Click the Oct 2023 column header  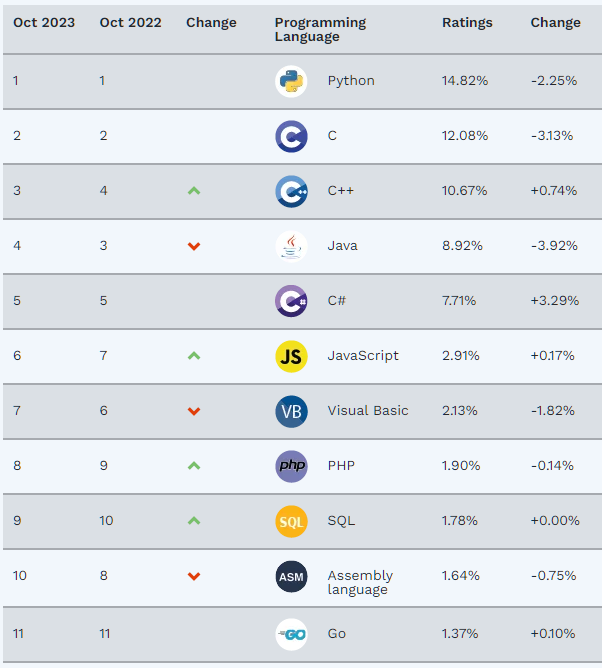[44, 22]
